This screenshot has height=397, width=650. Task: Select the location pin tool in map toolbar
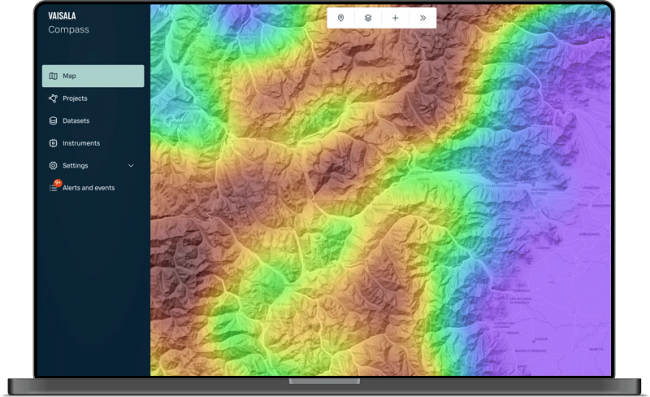click(x=341, y=18)
